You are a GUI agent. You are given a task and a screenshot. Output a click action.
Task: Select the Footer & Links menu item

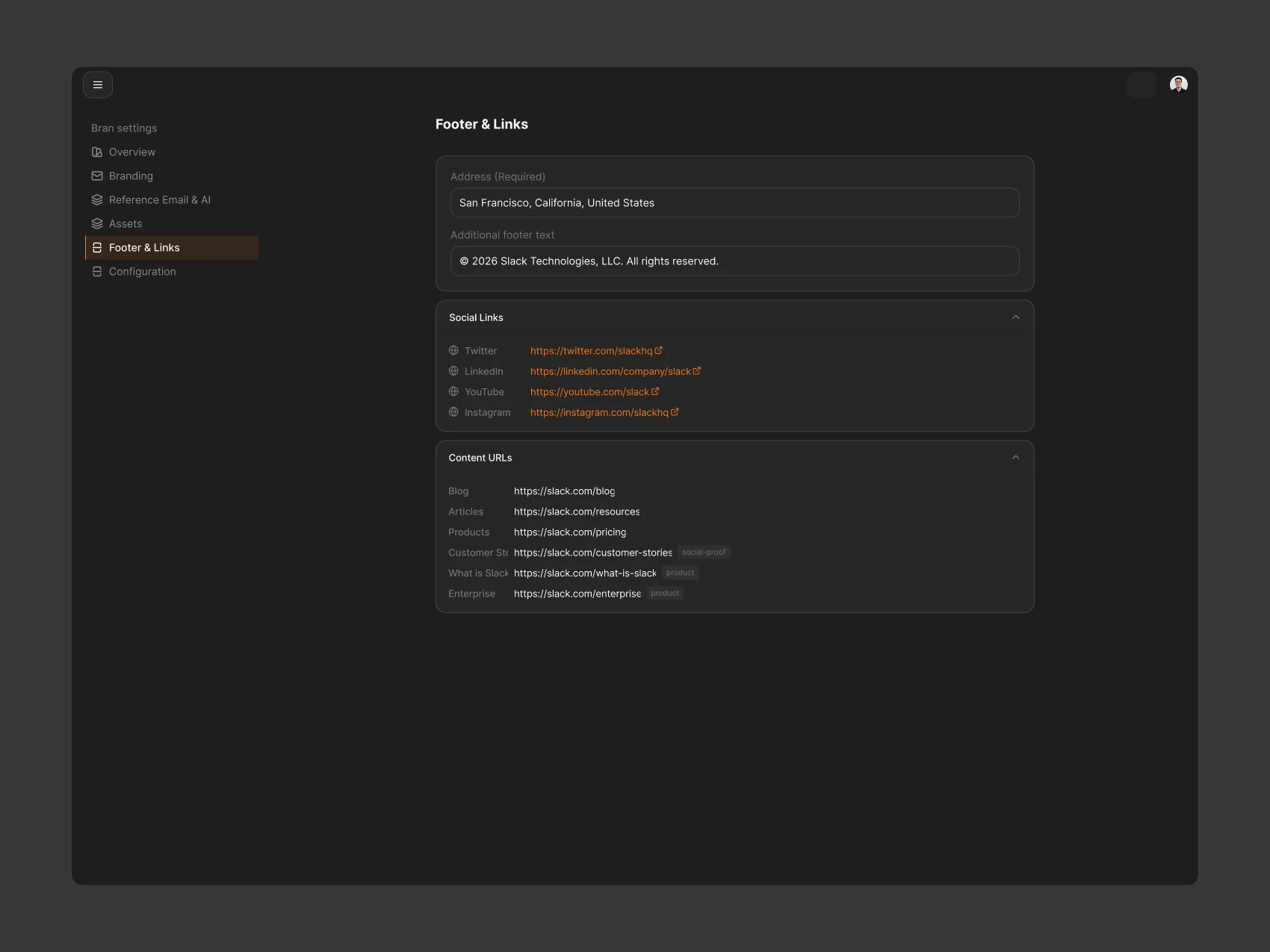[x=172, y=248]
